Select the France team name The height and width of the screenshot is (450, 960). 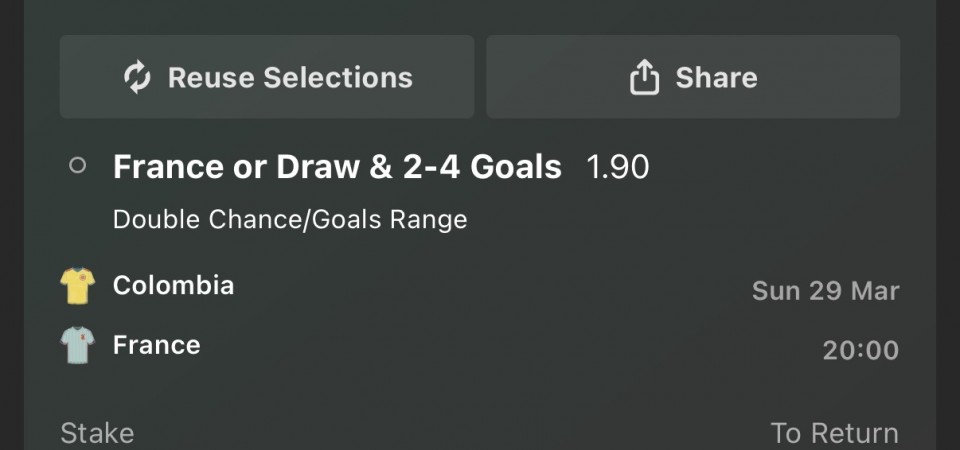click(156, 345)
